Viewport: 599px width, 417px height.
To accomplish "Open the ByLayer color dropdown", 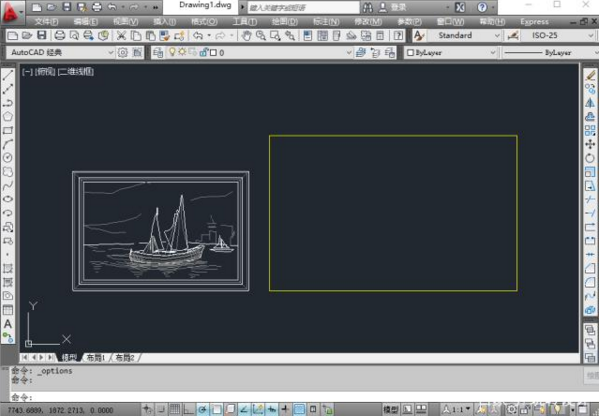I will [493, 52].
